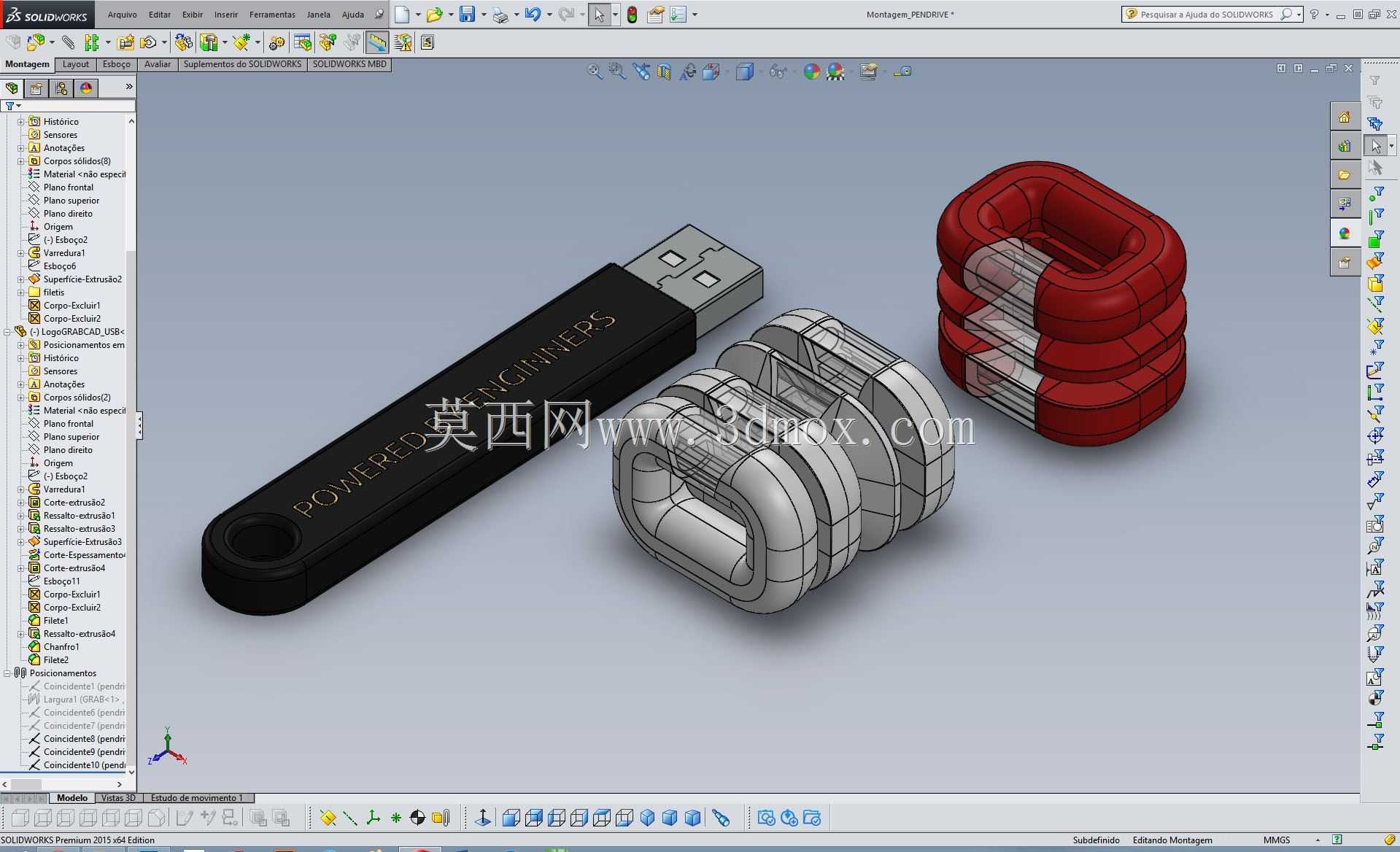This screenshot has width=1400, height=852.
Task: Expand the filetis folder
Action: click(20, 293)
